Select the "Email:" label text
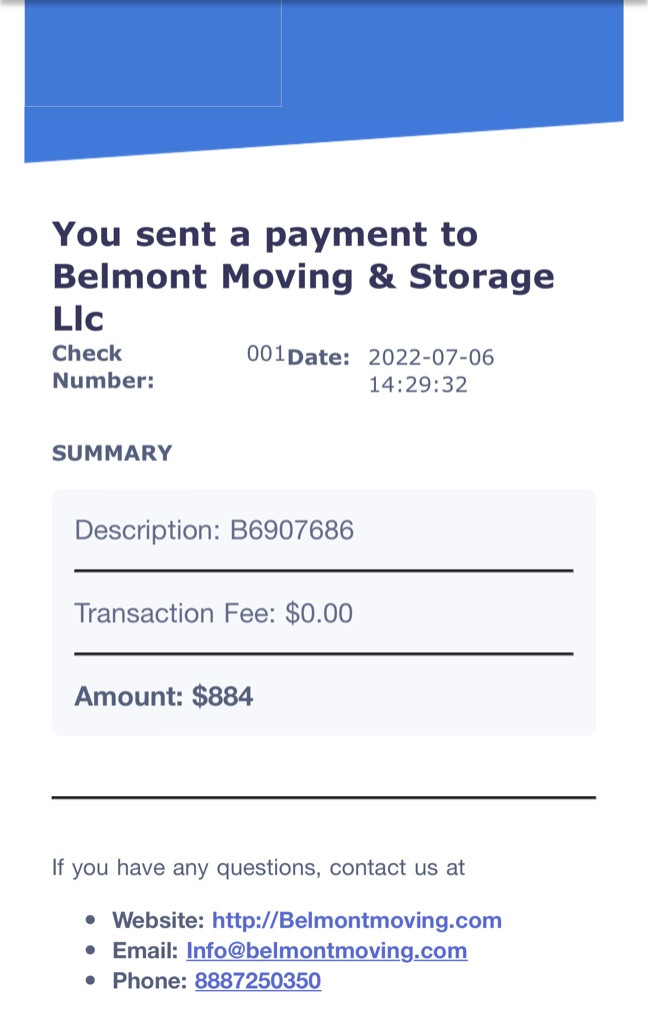 tap(145, 950)
